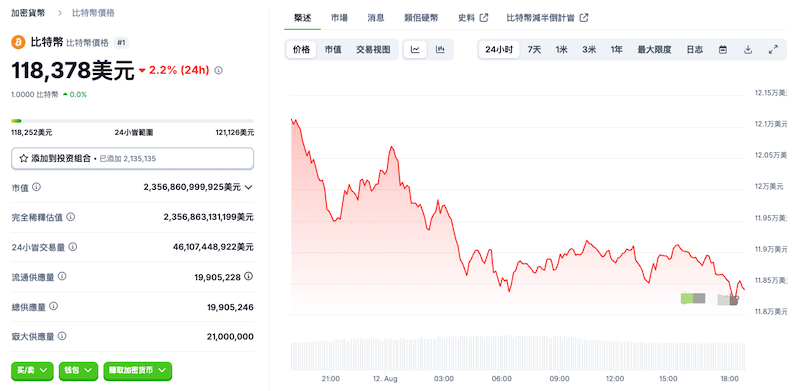Open price info icon beside 2.2% (24h)
This screenshot has width=800, height=391.
218,71
